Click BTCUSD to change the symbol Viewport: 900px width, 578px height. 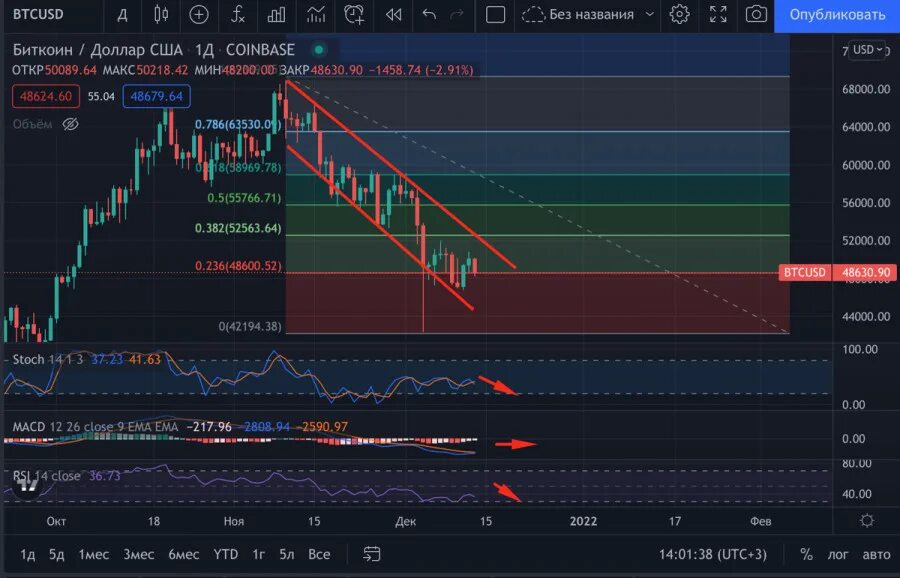pos(40,15)
